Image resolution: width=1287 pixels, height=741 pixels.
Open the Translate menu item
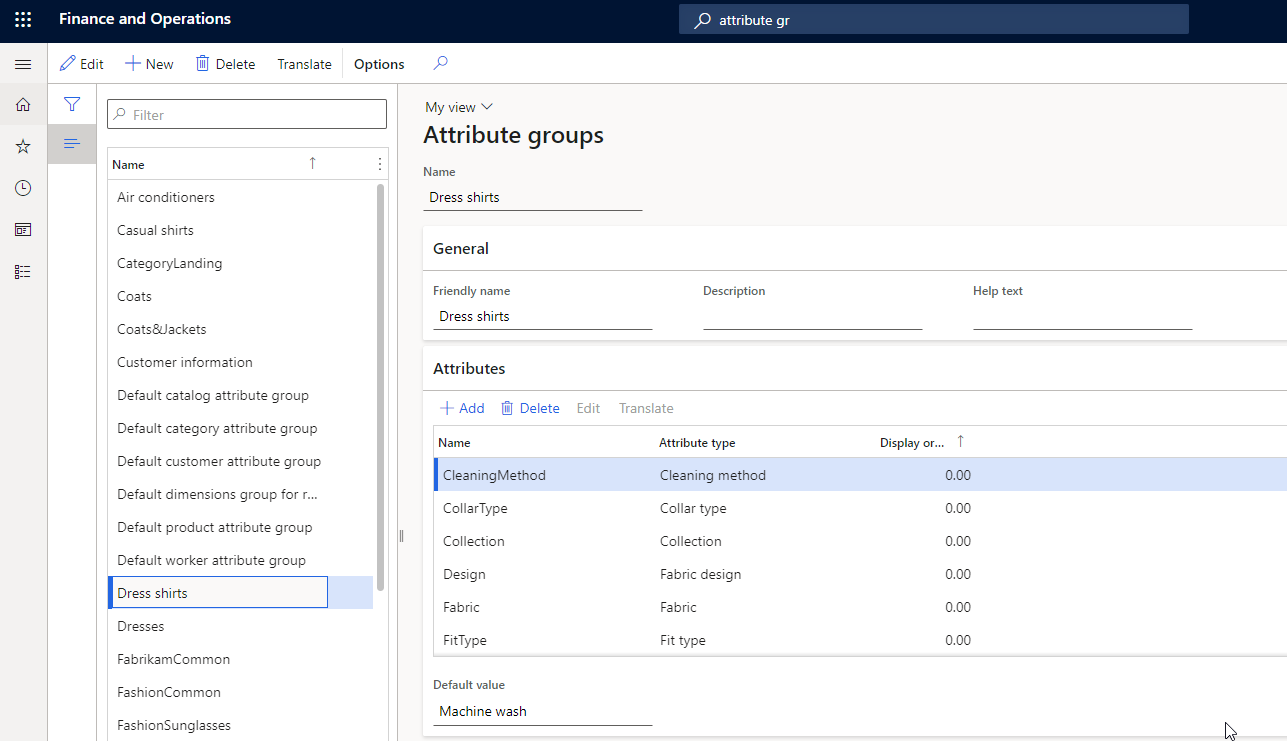click(x=304, y=63)
